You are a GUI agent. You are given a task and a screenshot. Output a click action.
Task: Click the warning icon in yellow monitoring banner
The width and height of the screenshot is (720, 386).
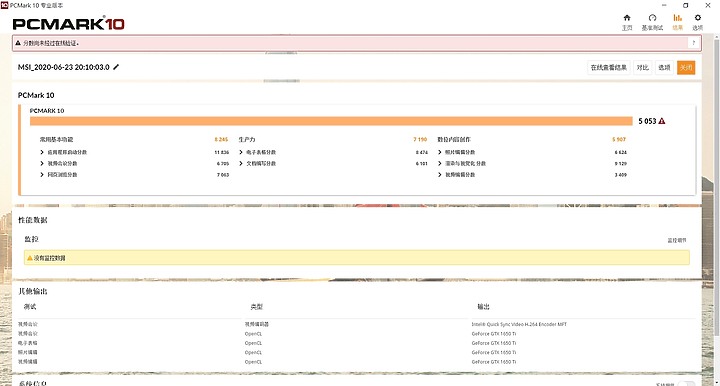pos(30,258)
